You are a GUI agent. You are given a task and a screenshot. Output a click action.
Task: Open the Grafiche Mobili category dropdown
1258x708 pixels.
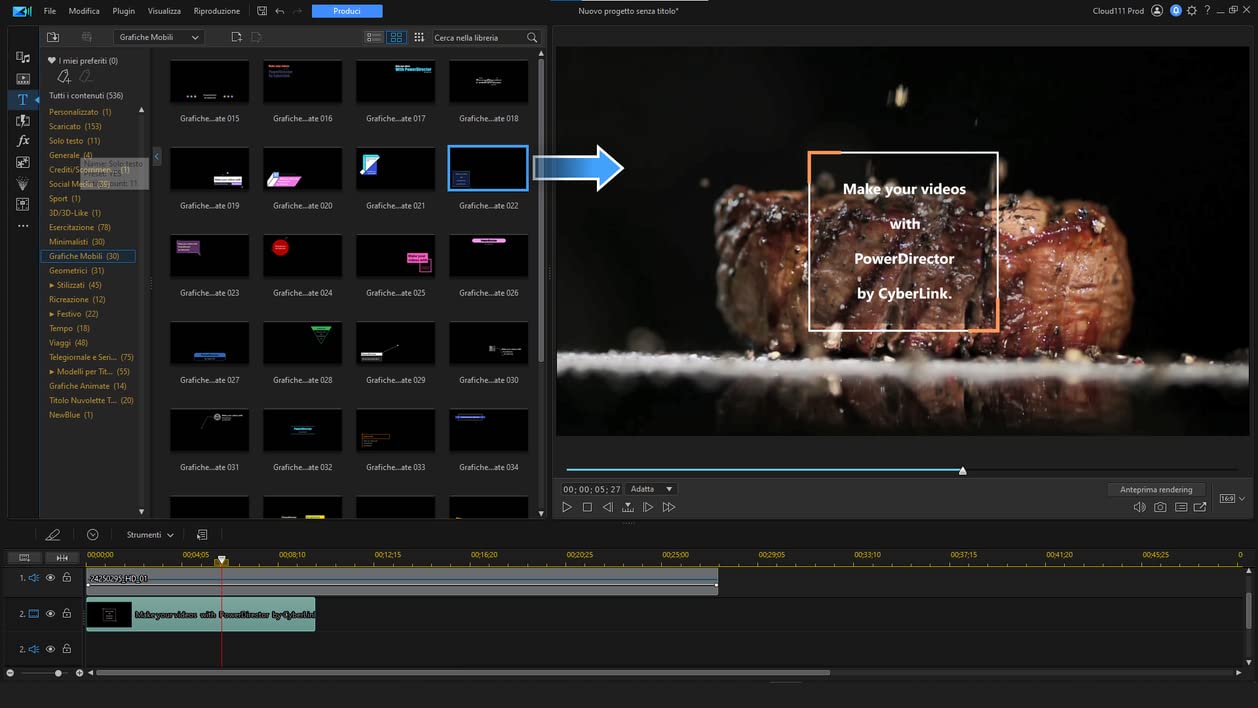(x=158, y=37)
